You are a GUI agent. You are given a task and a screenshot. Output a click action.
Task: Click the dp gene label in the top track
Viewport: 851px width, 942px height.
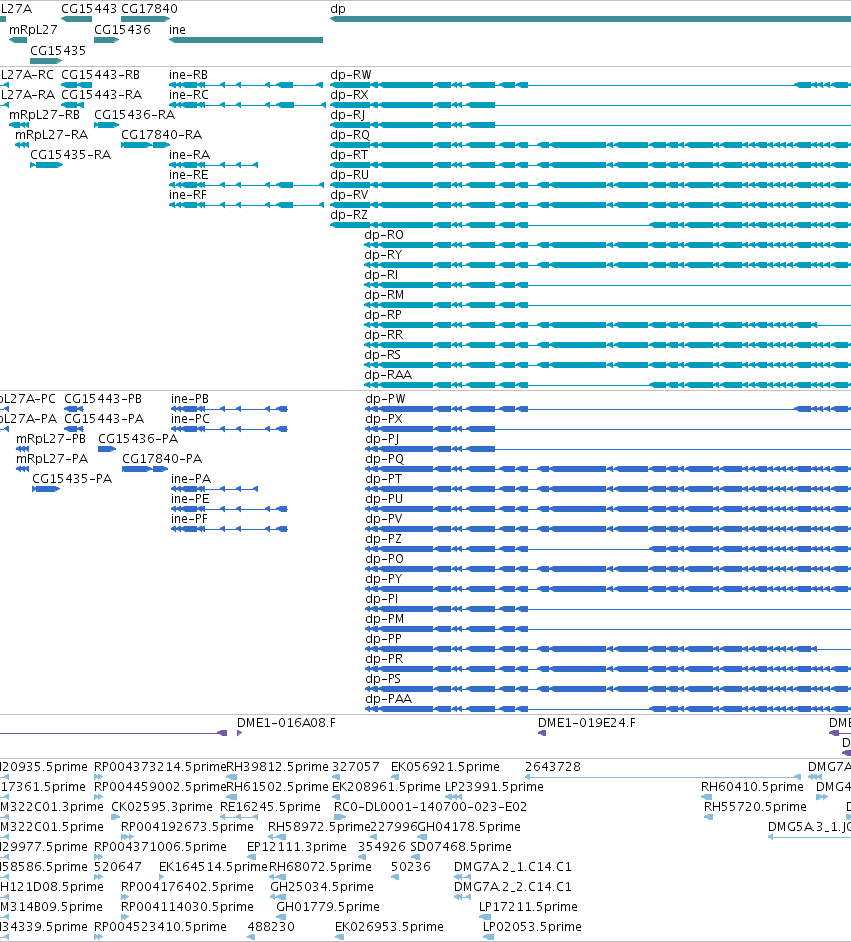pyautogui.click(x=338, y=9)
